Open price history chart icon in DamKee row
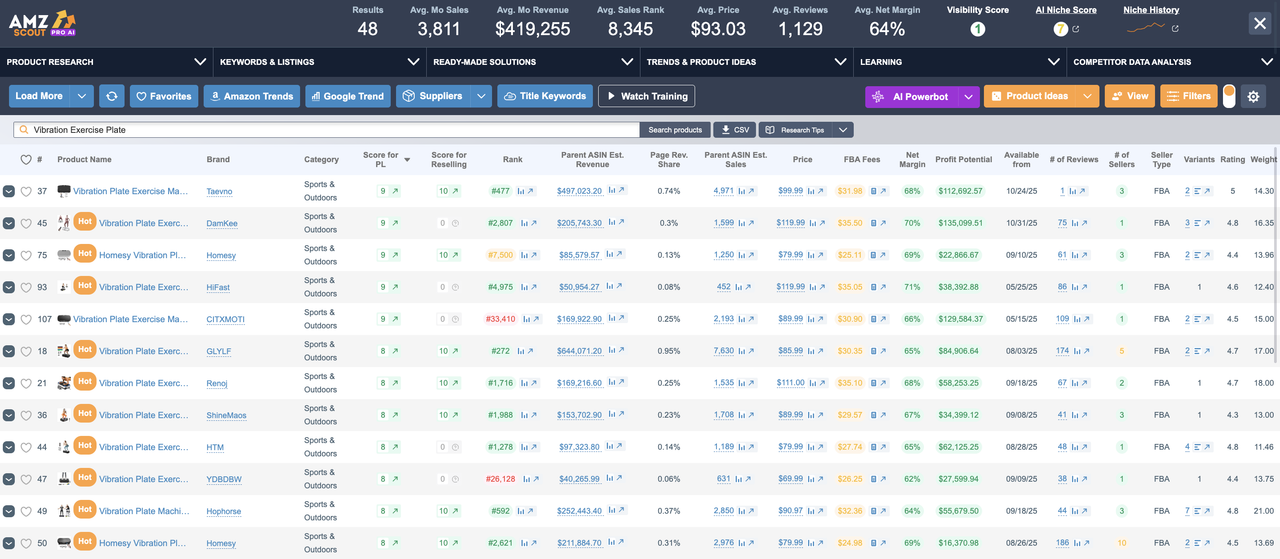 (x=813, y=223)
